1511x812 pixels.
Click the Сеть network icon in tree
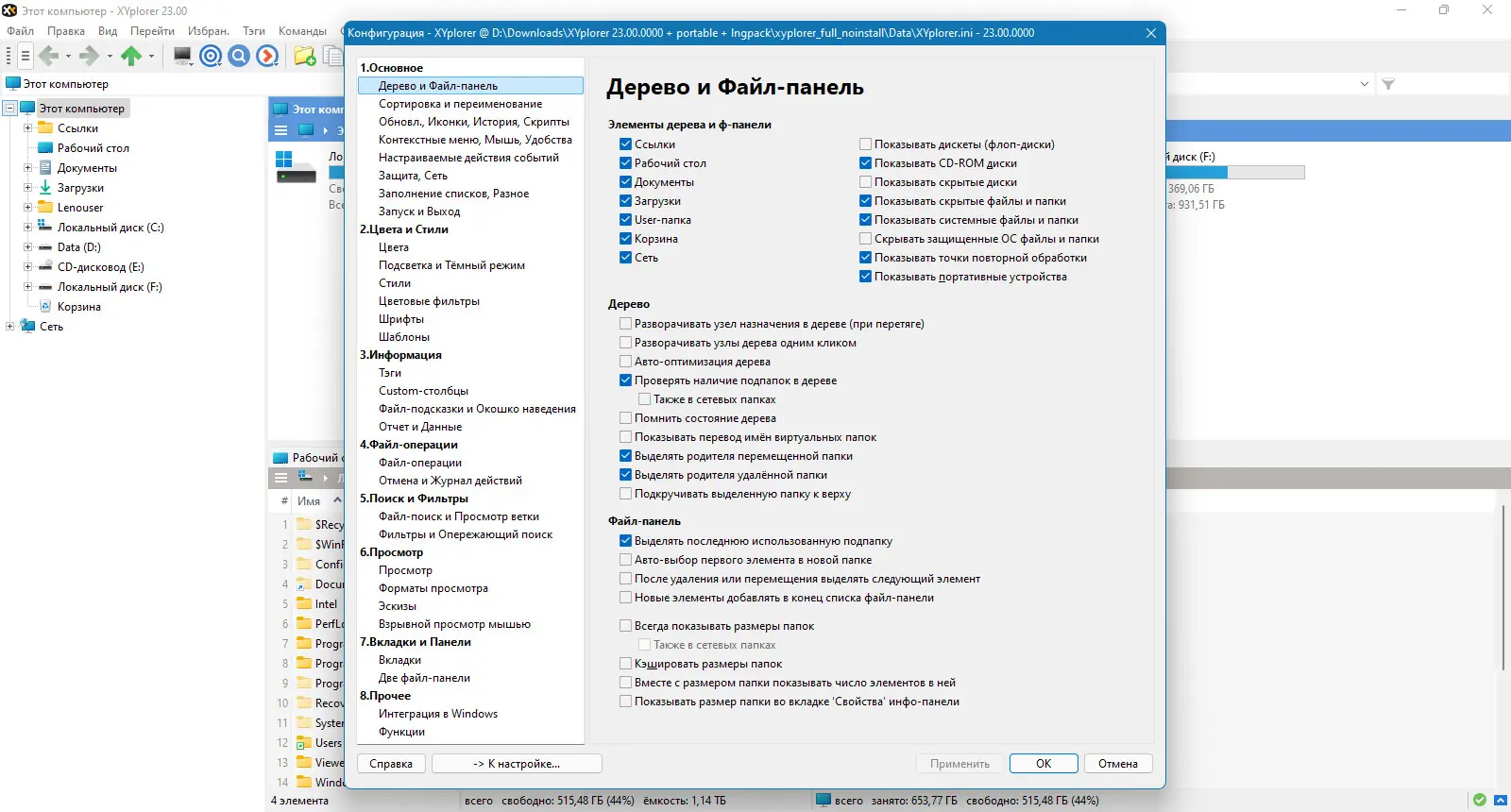coord(27,327)
